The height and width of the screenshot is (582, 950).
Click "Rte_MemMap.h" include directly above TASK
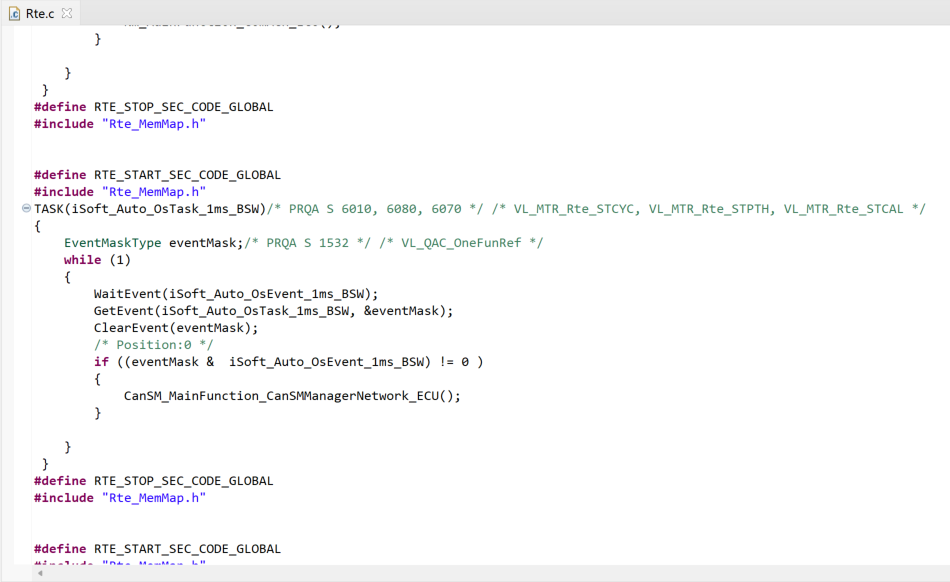click(x=153, y=192)
